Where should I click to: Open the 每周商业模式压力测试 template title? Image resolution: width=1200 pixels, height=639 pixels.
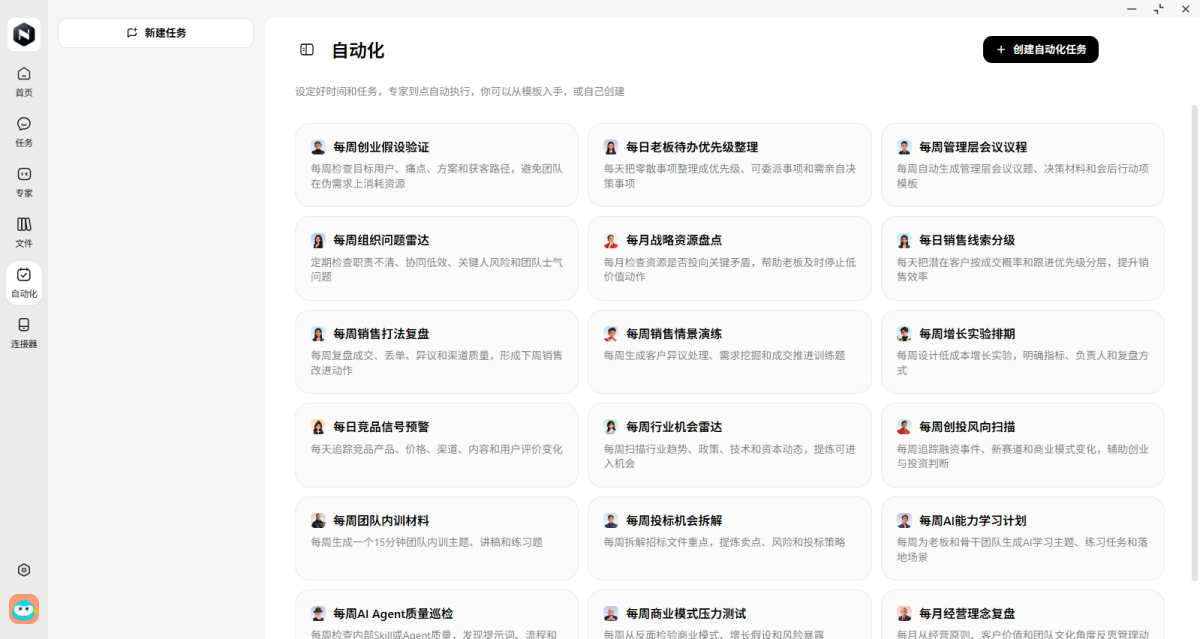[686, 614]
